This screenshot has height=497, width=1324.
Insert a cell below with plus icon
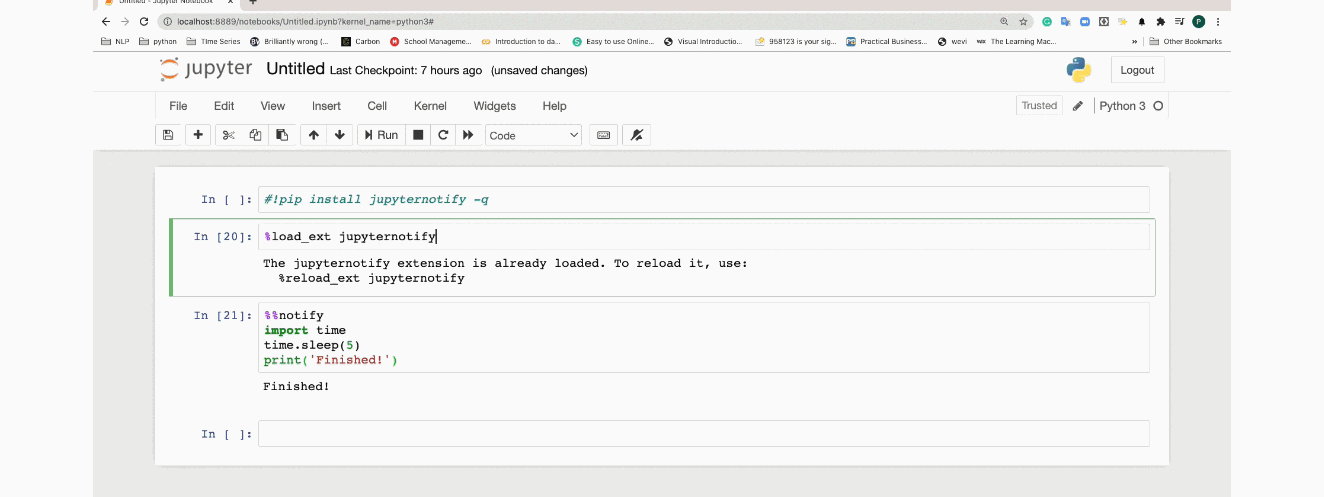(x=198, y=135)
